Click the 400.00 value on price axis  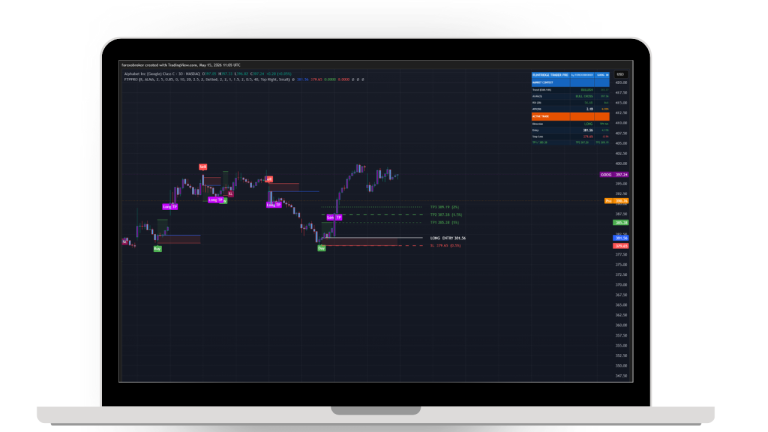pyautogui.click(x=621, y=164)
